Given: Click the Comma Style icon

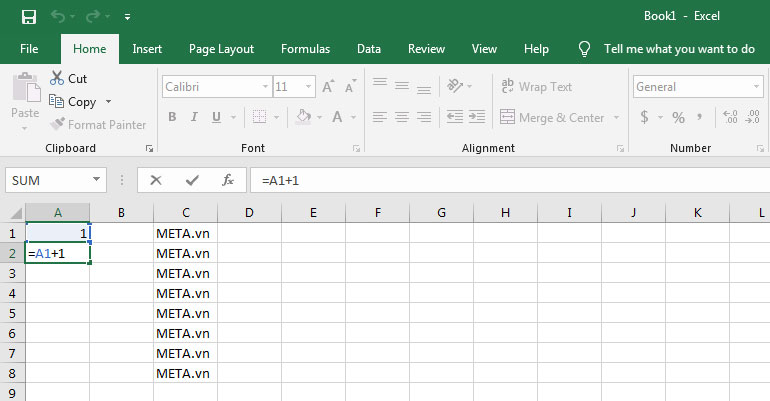Looking at the screenshot, I should coord(700,117).
